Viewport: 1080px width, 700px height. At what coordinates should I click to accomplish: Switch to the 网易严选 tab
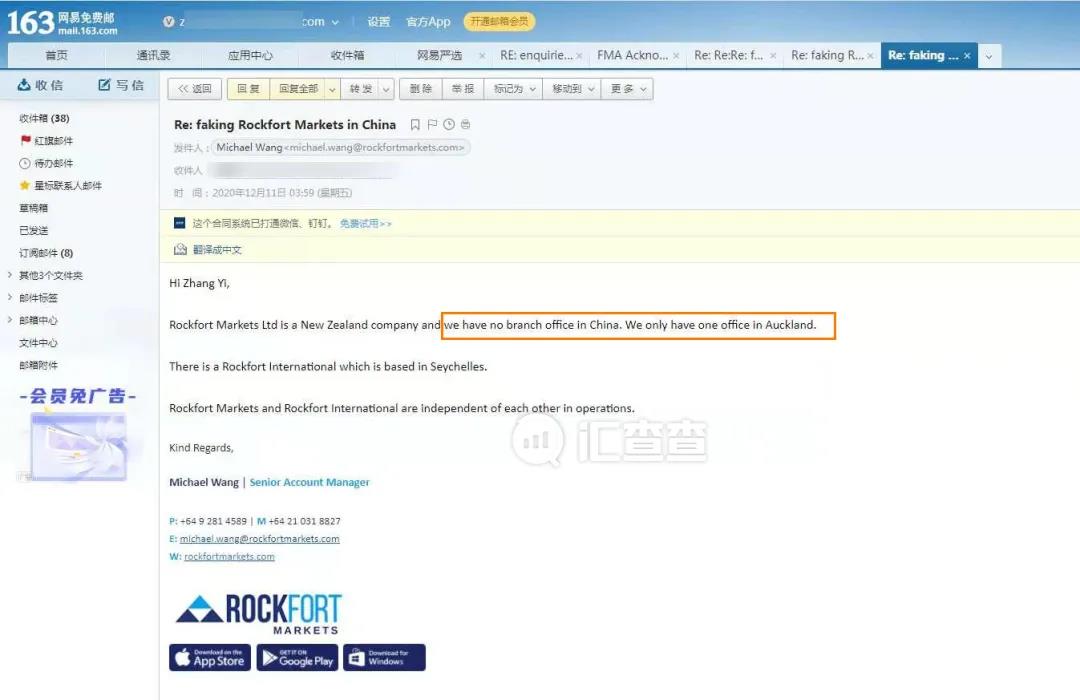tap(439, 56)
